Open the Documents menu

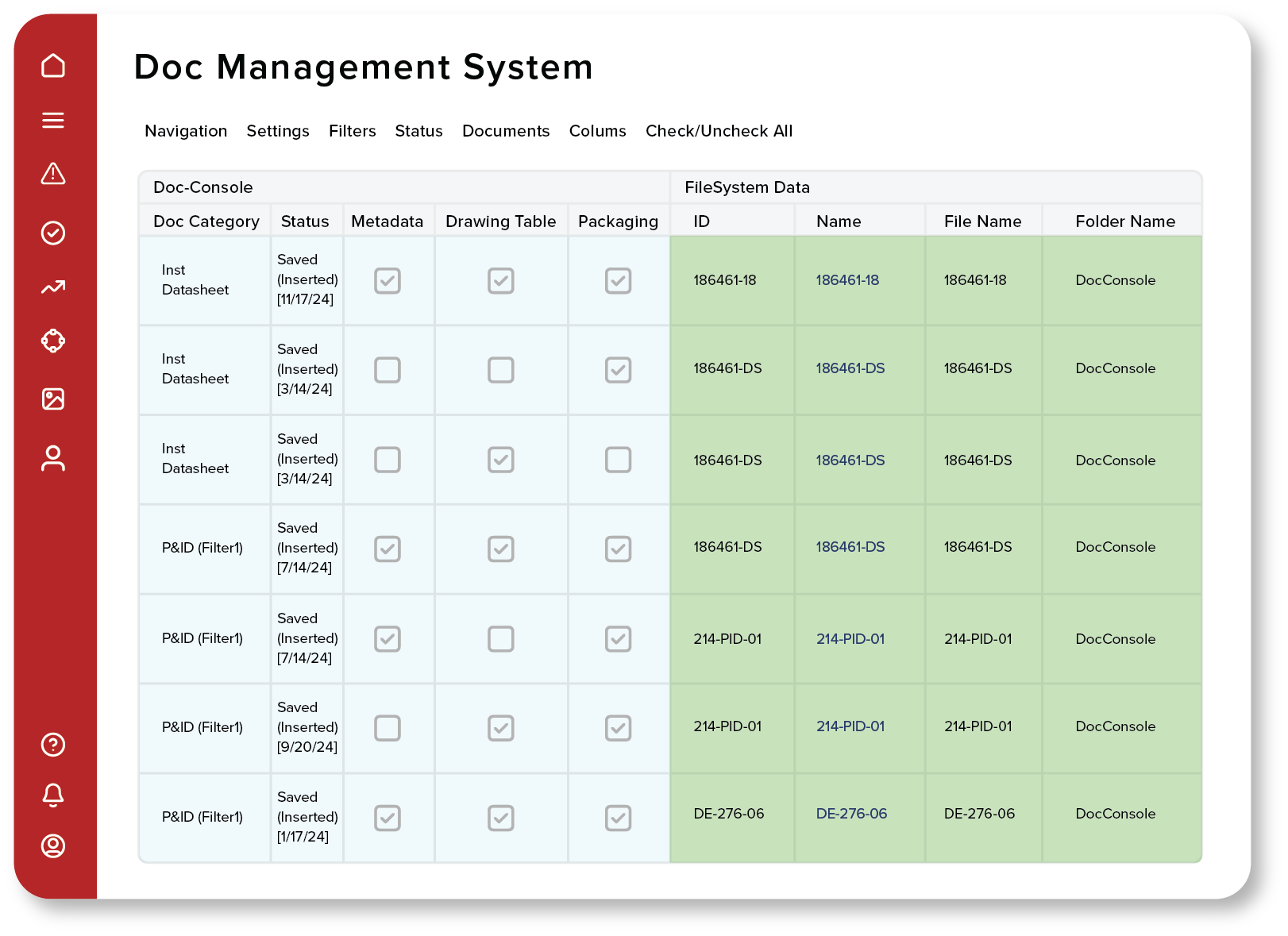click(506, 131)
